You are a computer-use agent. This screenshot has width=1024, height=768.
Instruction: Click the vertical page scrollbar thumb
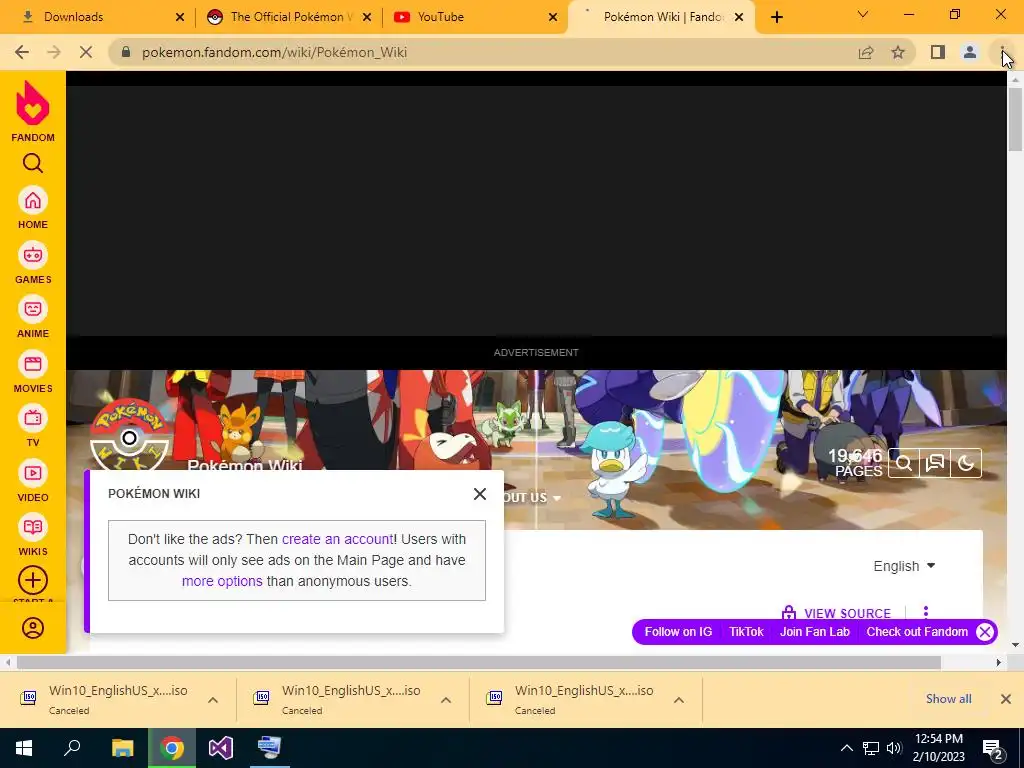click(x=1015, y=120)
